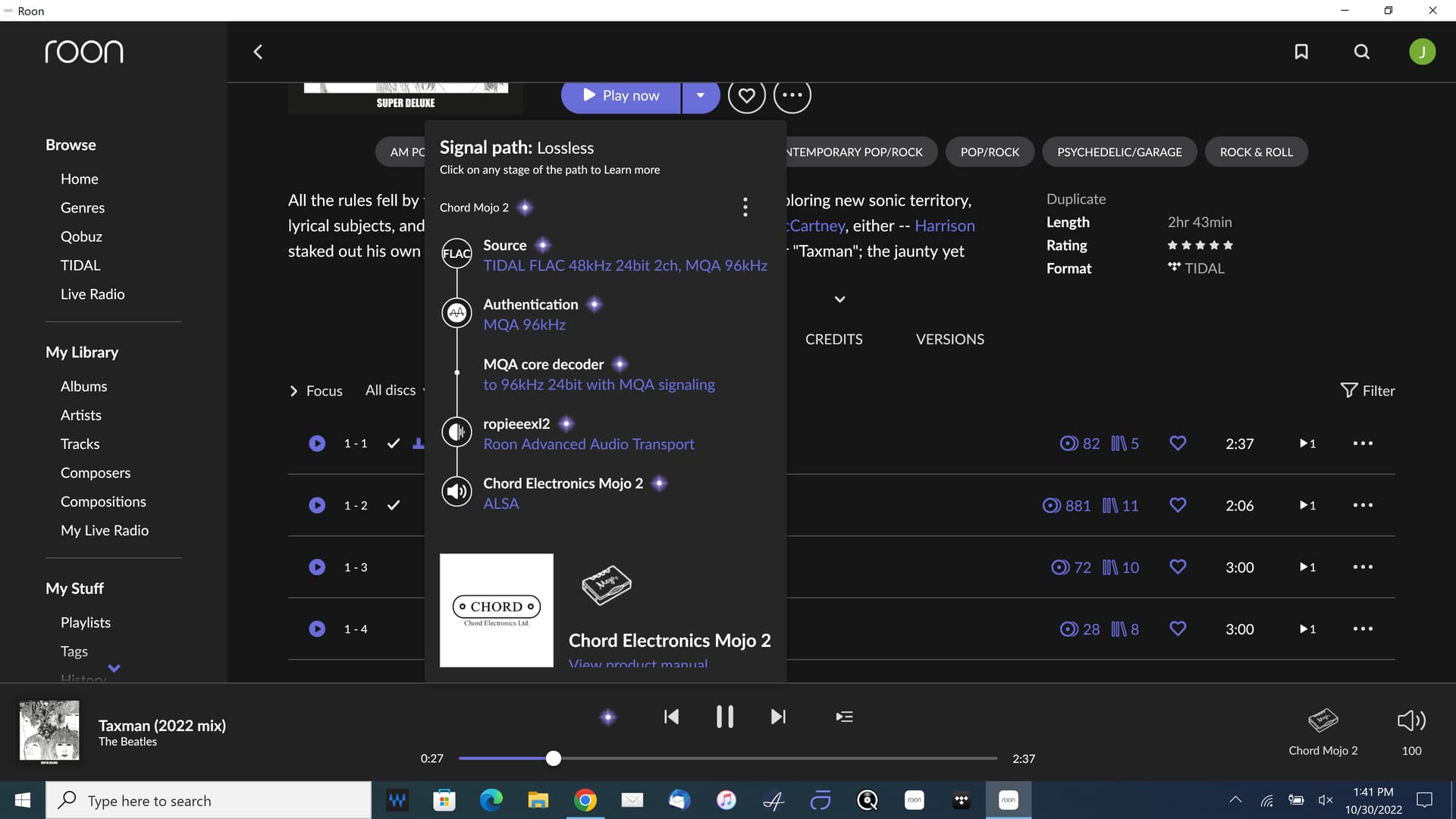This screenshot has height=819, width=1456.
Task: Open the play queue icon
Action: click(844, 717)
